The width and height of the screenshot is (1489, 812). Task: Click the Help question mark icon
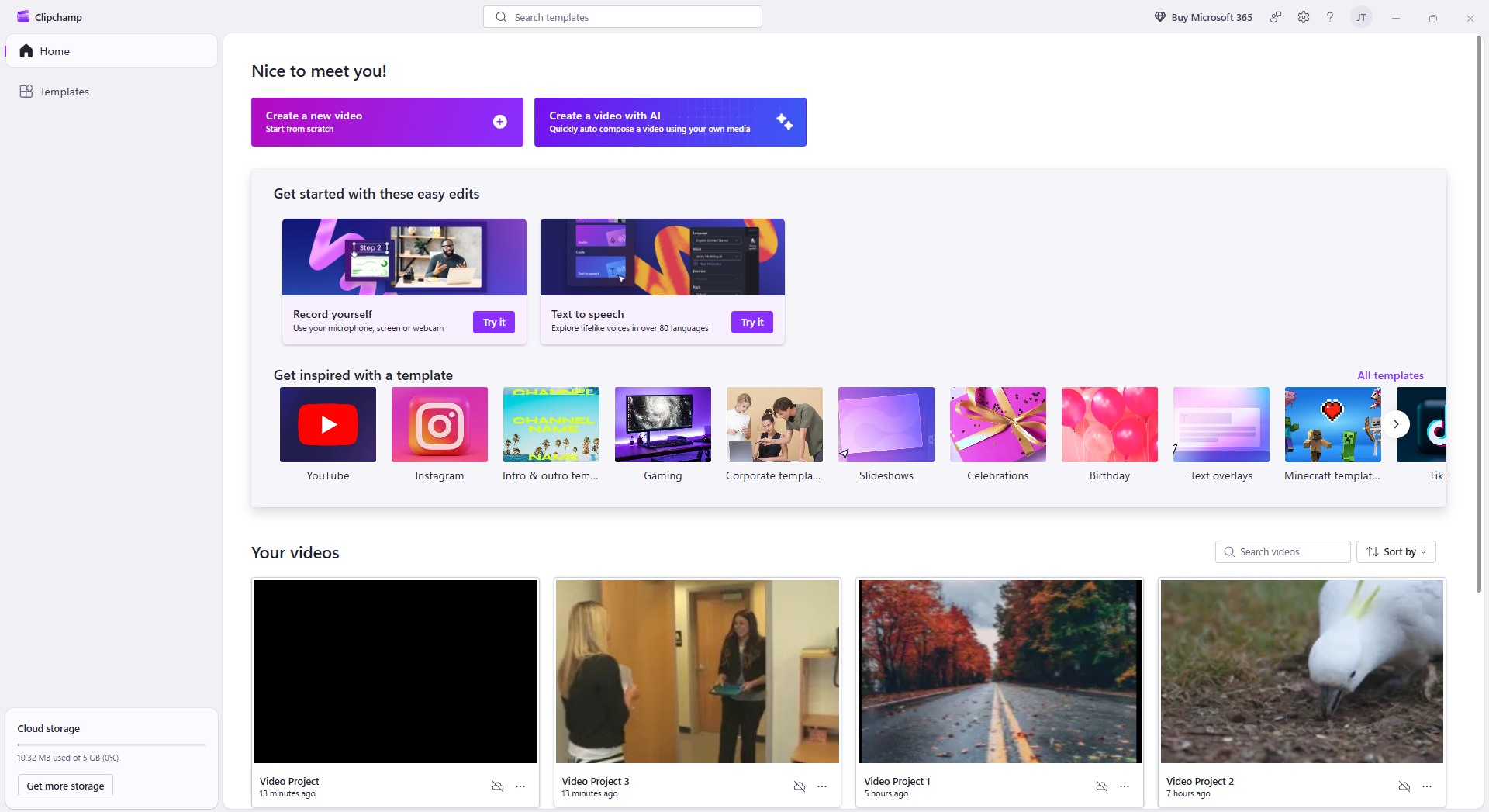[x=1330, y=17]
